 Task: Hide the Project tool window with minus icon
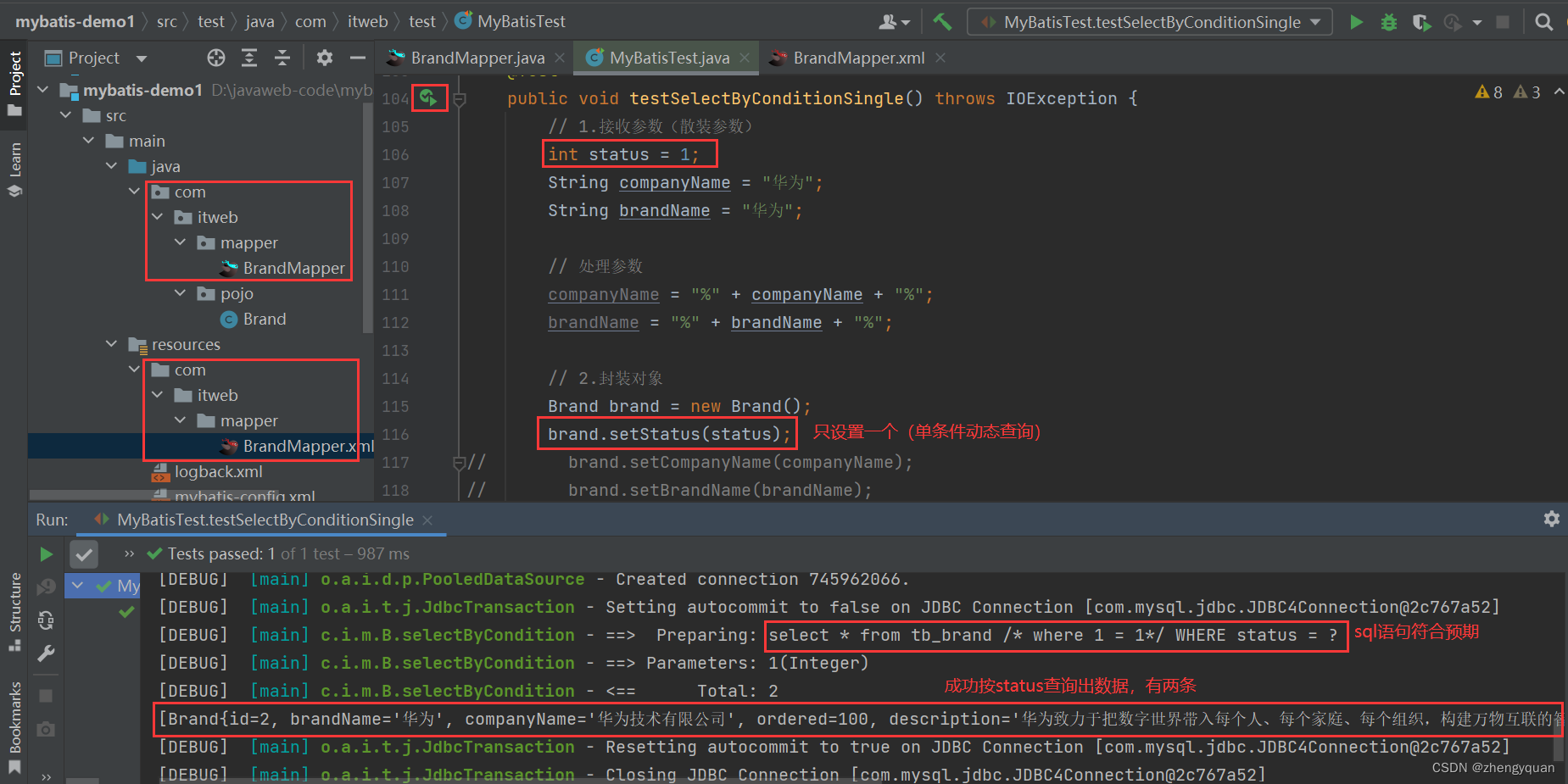[358, 58]
